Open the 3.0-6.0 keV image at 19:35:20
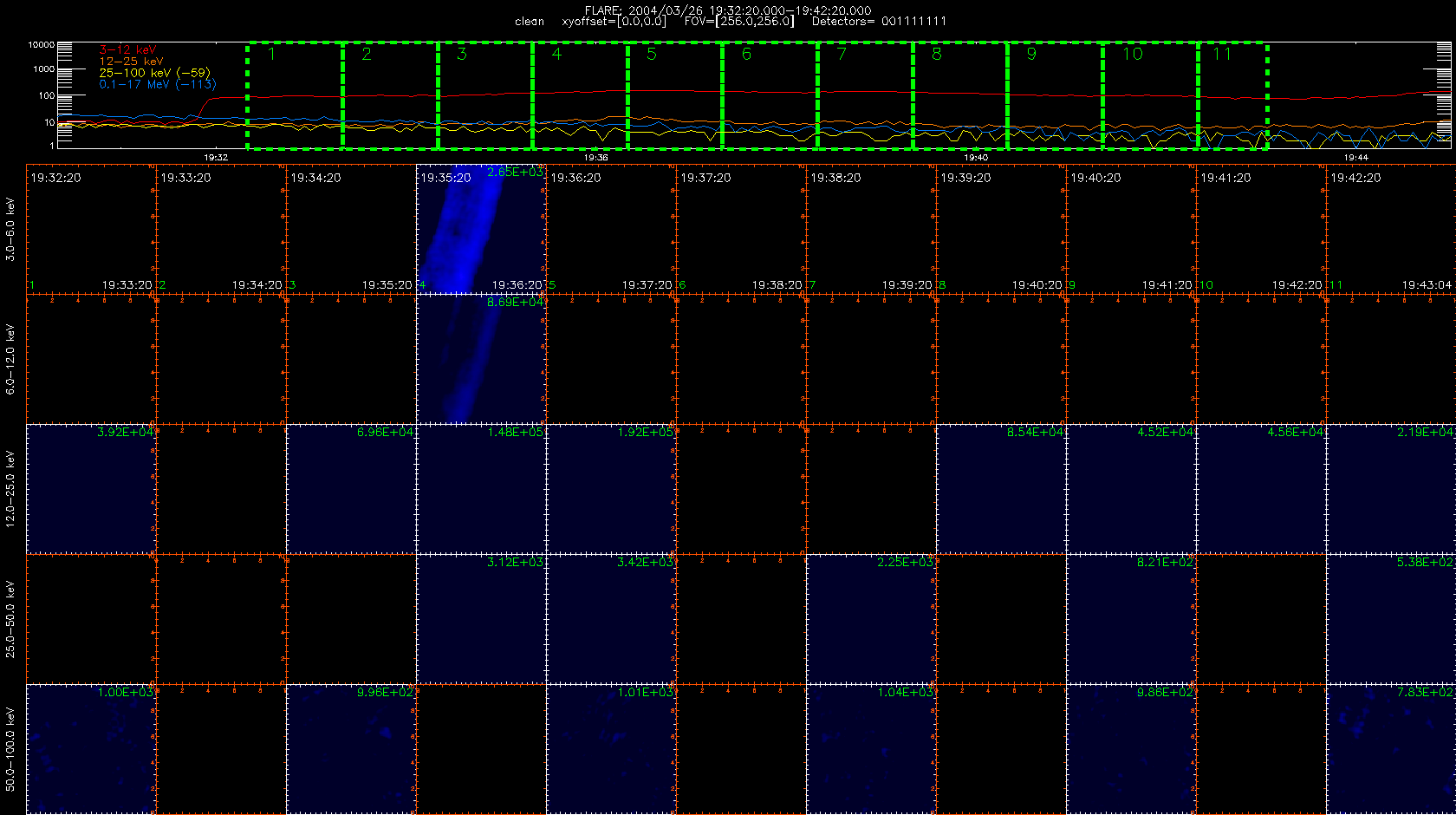The height and width of the screenshot is (815, 1456). pos(481,229)
